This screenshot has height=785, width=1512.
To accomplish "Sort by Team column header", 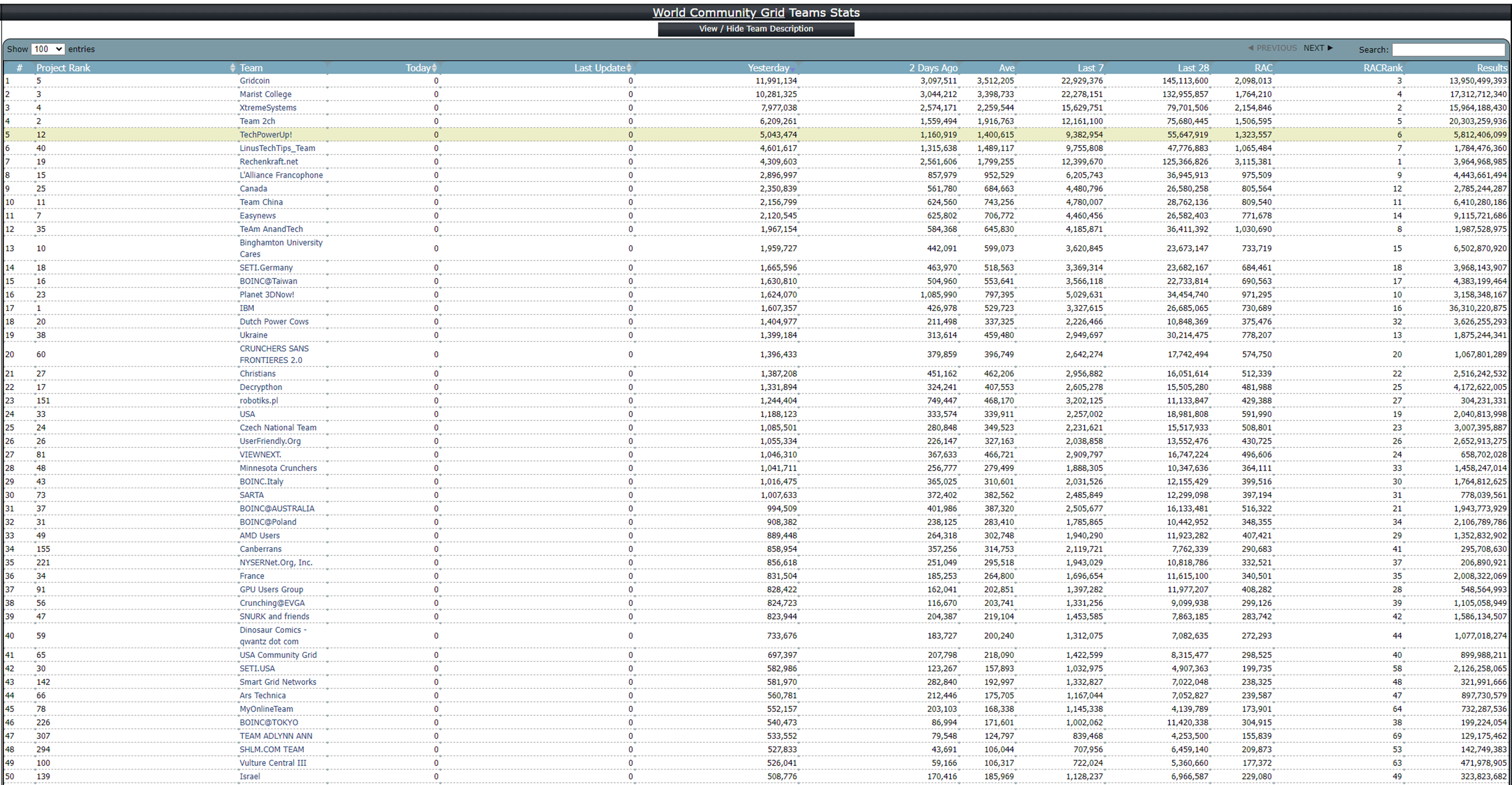I will point(251,68).
